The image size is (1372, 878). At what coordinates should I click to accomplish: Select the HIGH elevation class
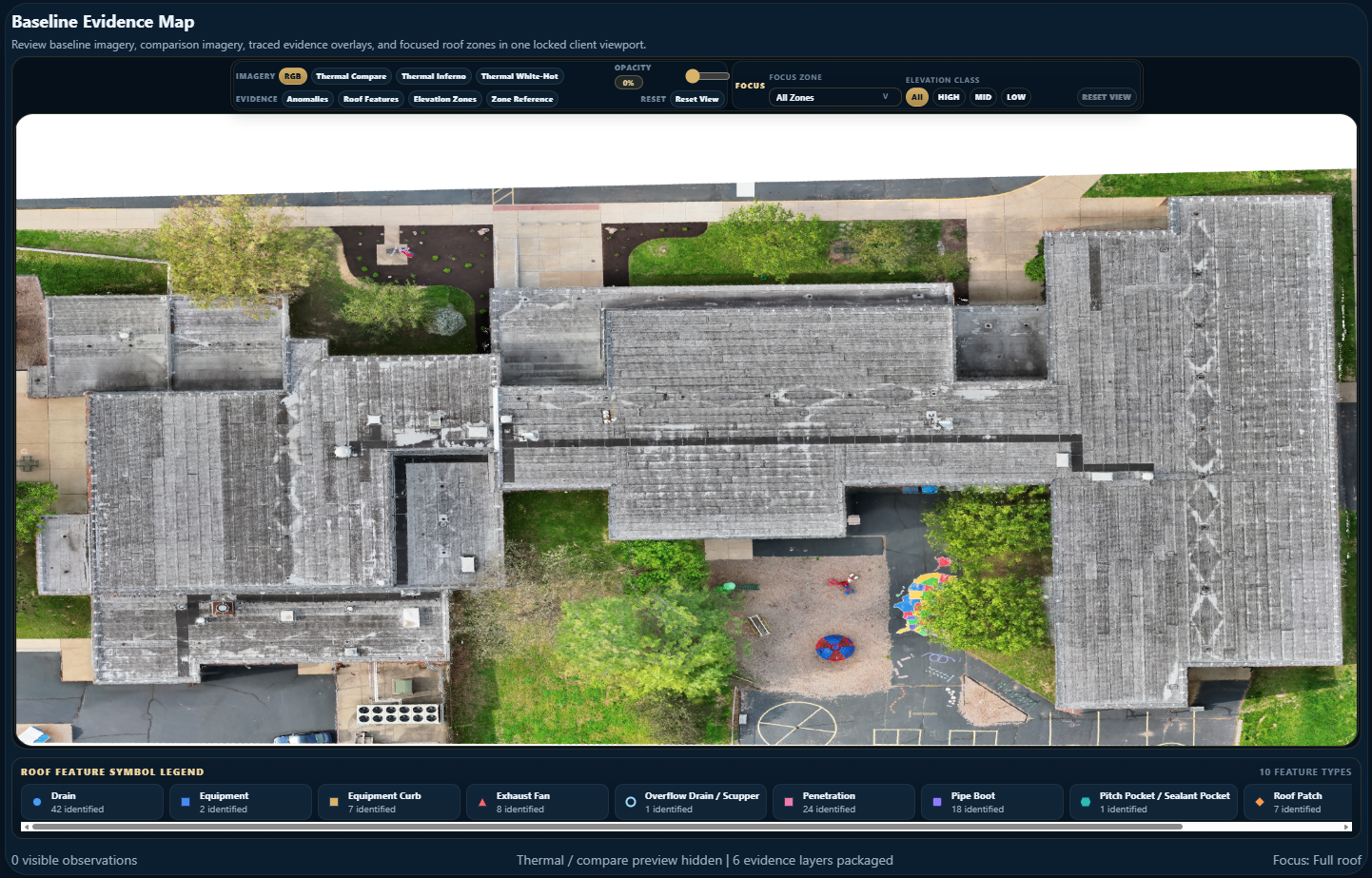point(949,97)
